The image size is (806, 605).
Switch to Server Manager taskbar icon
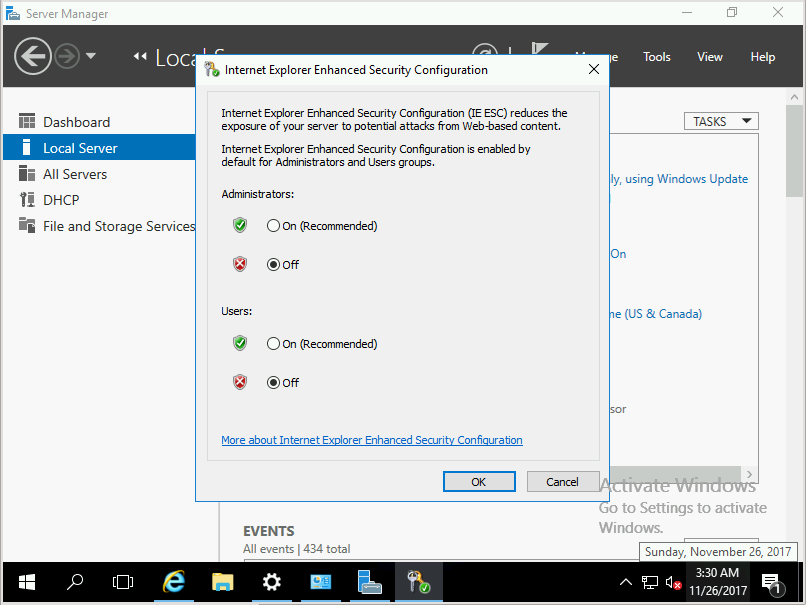(x=369, y=582)
